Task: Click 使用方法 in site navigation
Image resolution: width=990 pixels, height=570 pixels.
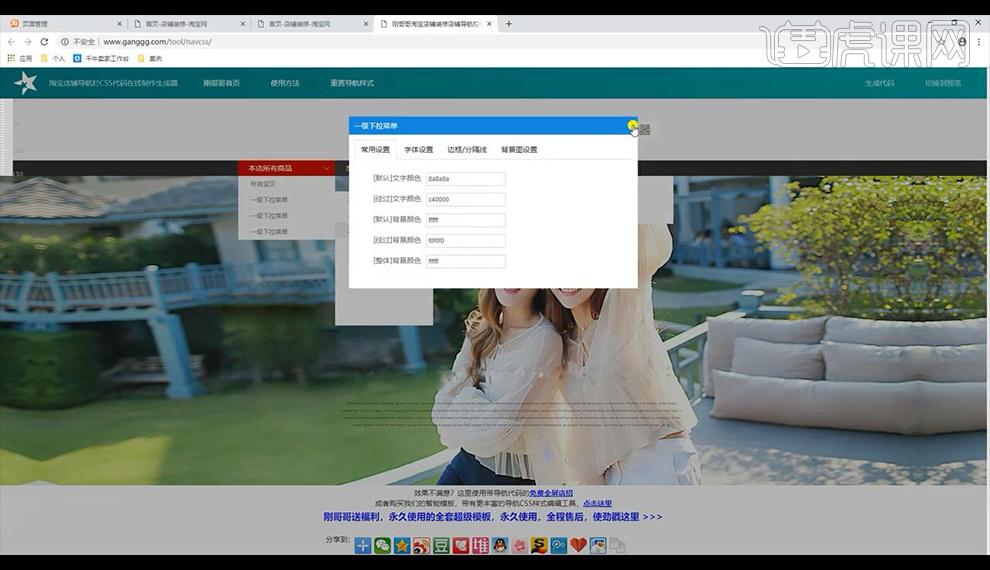Action: point(285,83)
